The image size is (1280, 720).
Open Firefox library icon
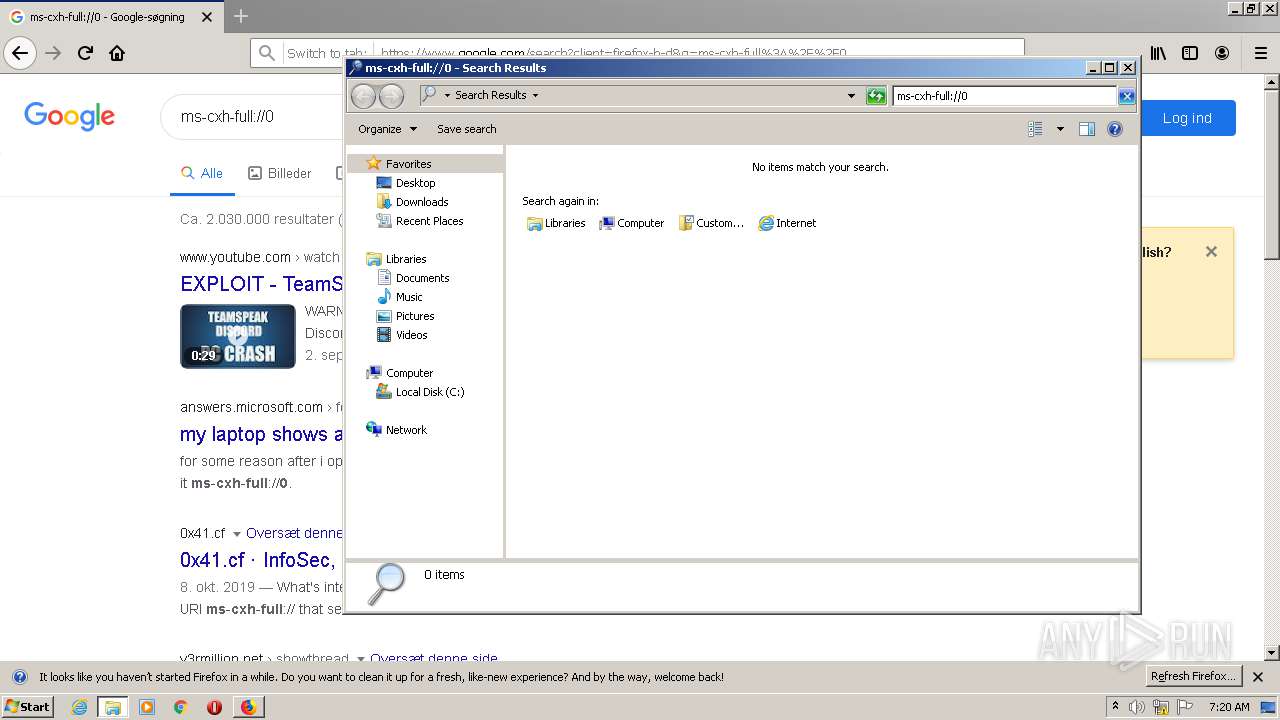[1158, 53]
